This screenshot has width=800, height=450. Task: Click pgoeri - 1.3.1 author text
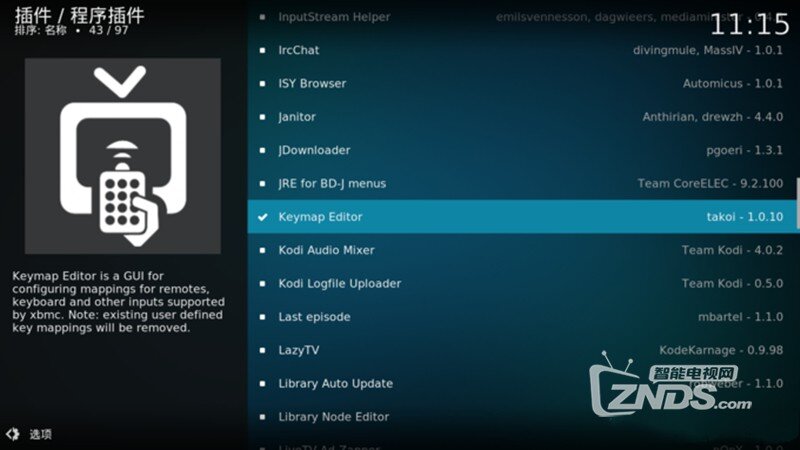click(744, 150)
